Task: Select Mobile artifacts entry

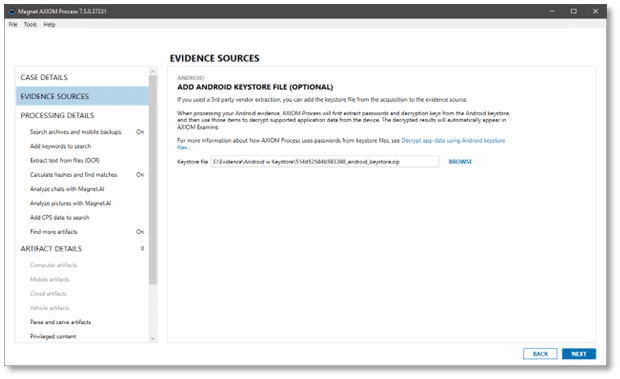Action: (49, 279)
